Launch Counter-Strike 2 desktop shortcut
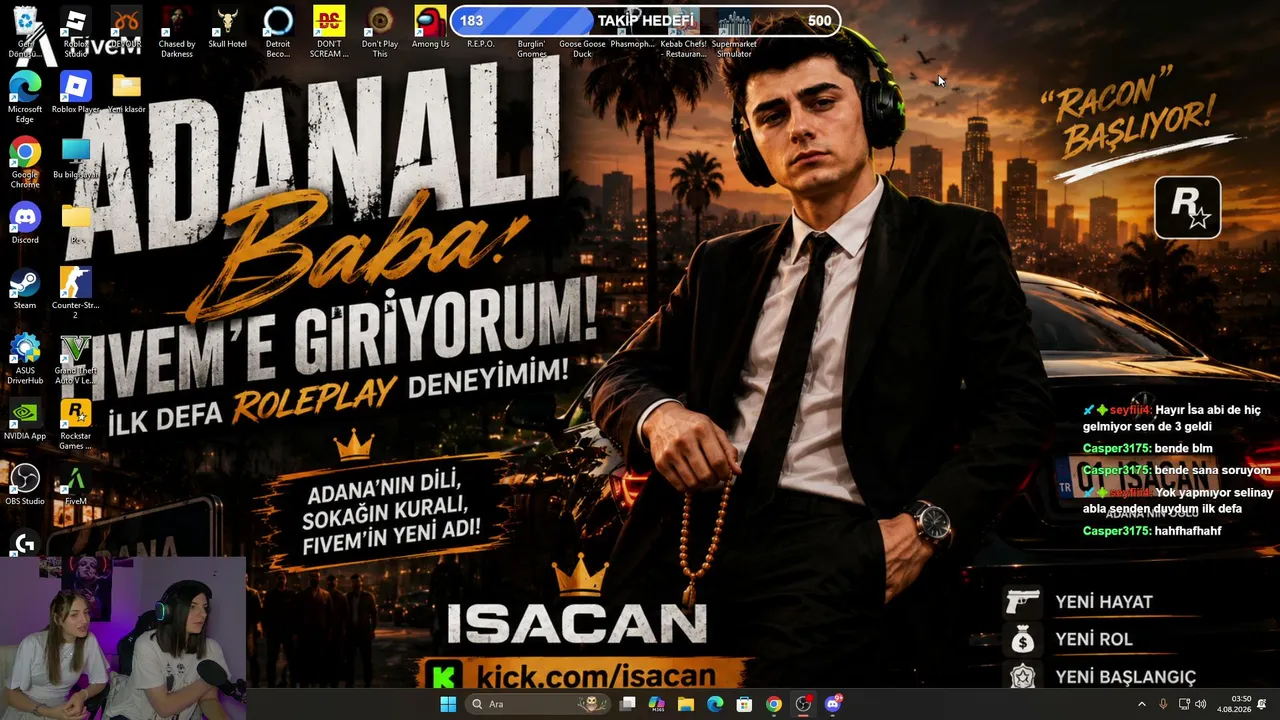The width and height of the screenshot is (1280, 720). point(76,293)
